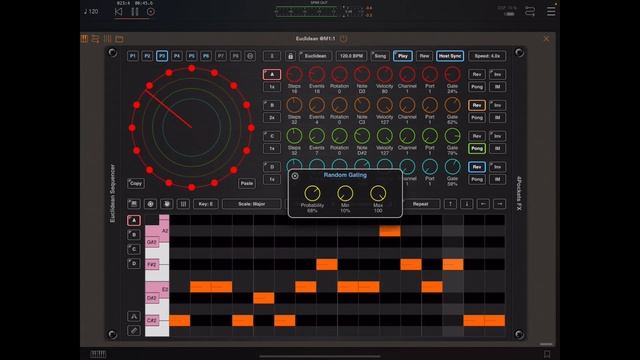Change row B 2x clock multiplier

pyautogui.click(x=272, y=118)
